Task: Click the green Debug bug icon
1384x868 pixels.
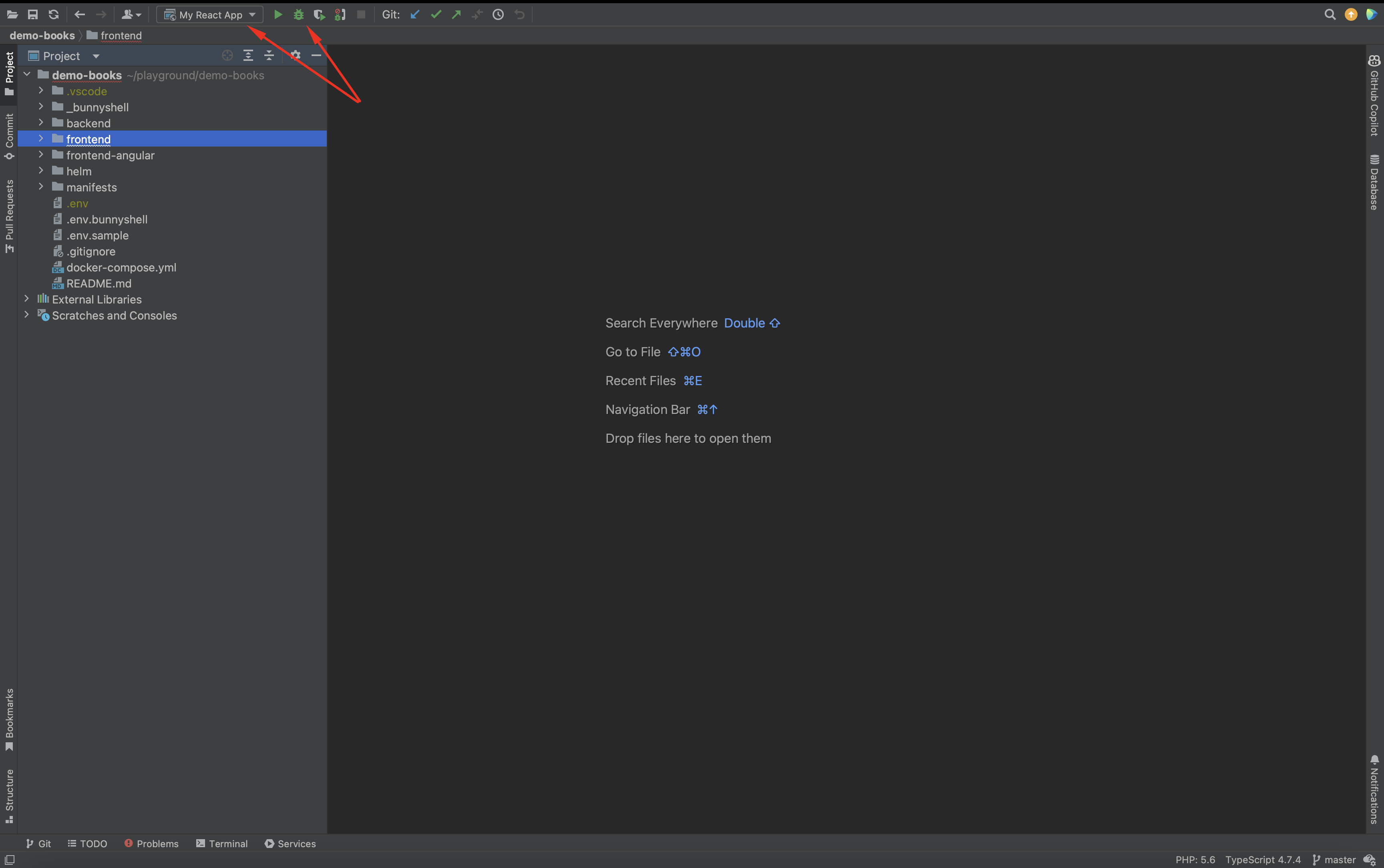Action: tap(298, 14)
